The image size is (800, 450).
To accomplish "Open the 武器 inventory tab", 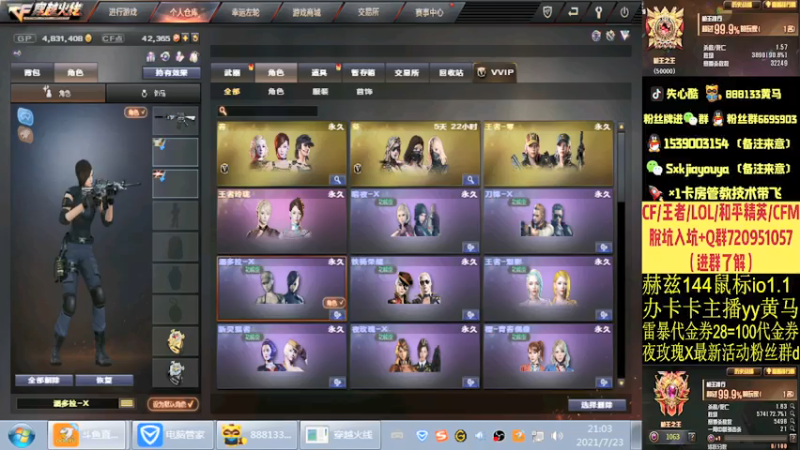I will pos(233,72).
